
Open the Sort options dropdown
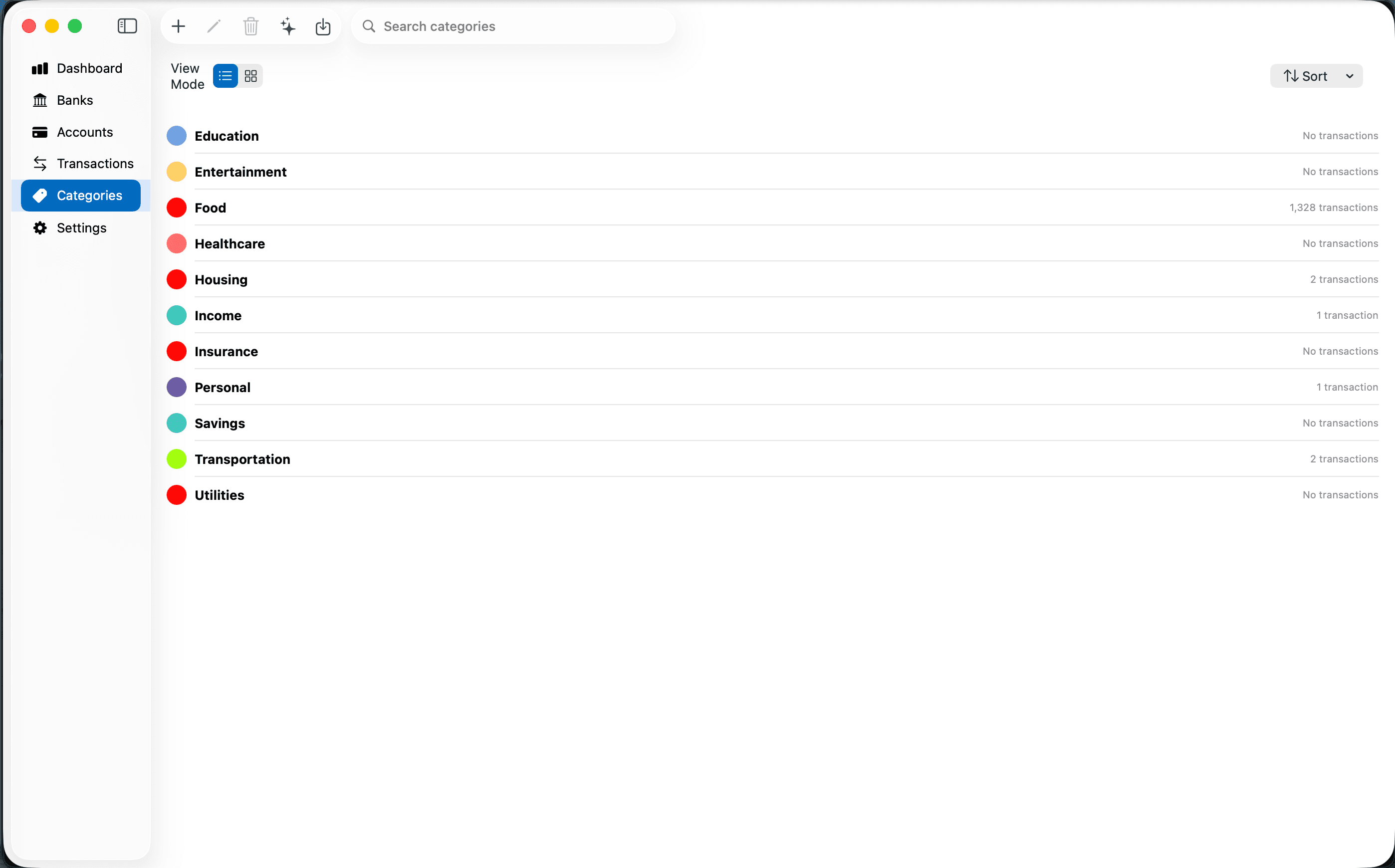tap(1315, 75)
